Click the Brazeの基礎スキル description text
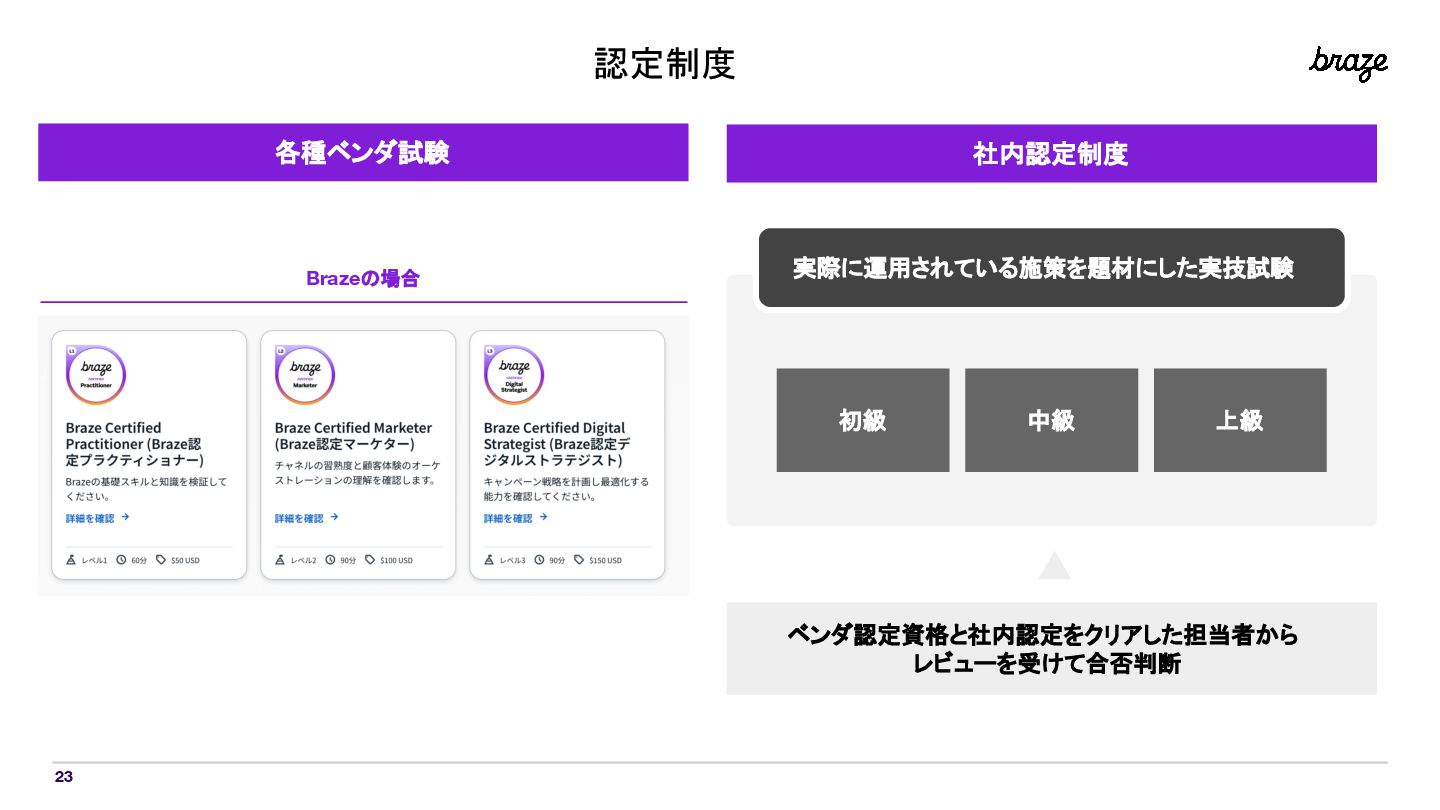Image resolution: width=1440 pixels, height=810 pixels. point(146,489)
